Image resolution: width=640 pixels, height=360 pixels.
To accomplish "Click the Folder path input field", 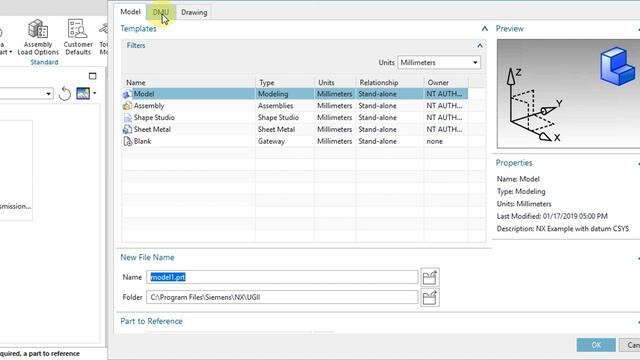I will (x=282, y=297).
